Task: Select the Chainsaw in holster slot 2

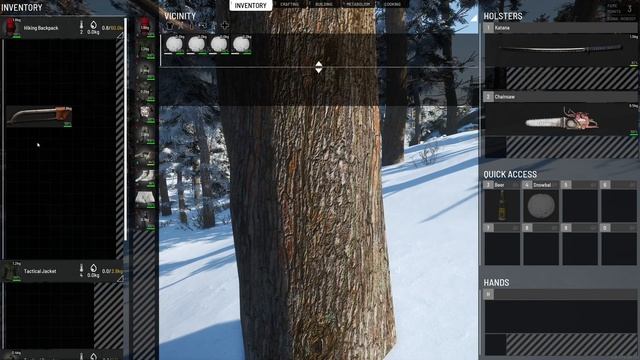Action: pos(561,119)
